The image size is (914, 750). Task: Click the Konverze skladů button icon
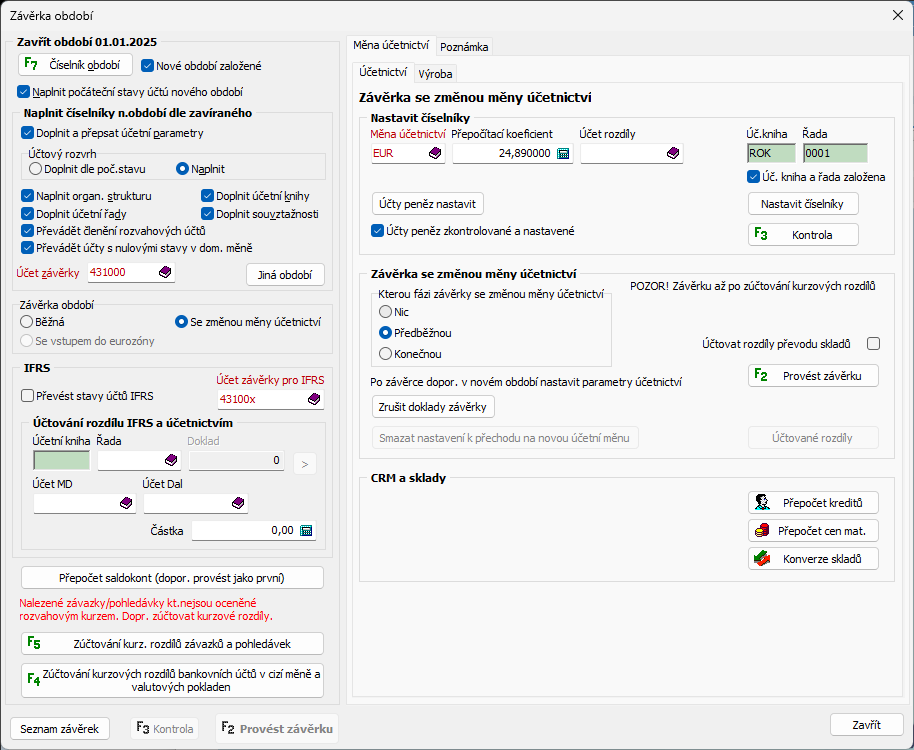click(x=762, y=558)
